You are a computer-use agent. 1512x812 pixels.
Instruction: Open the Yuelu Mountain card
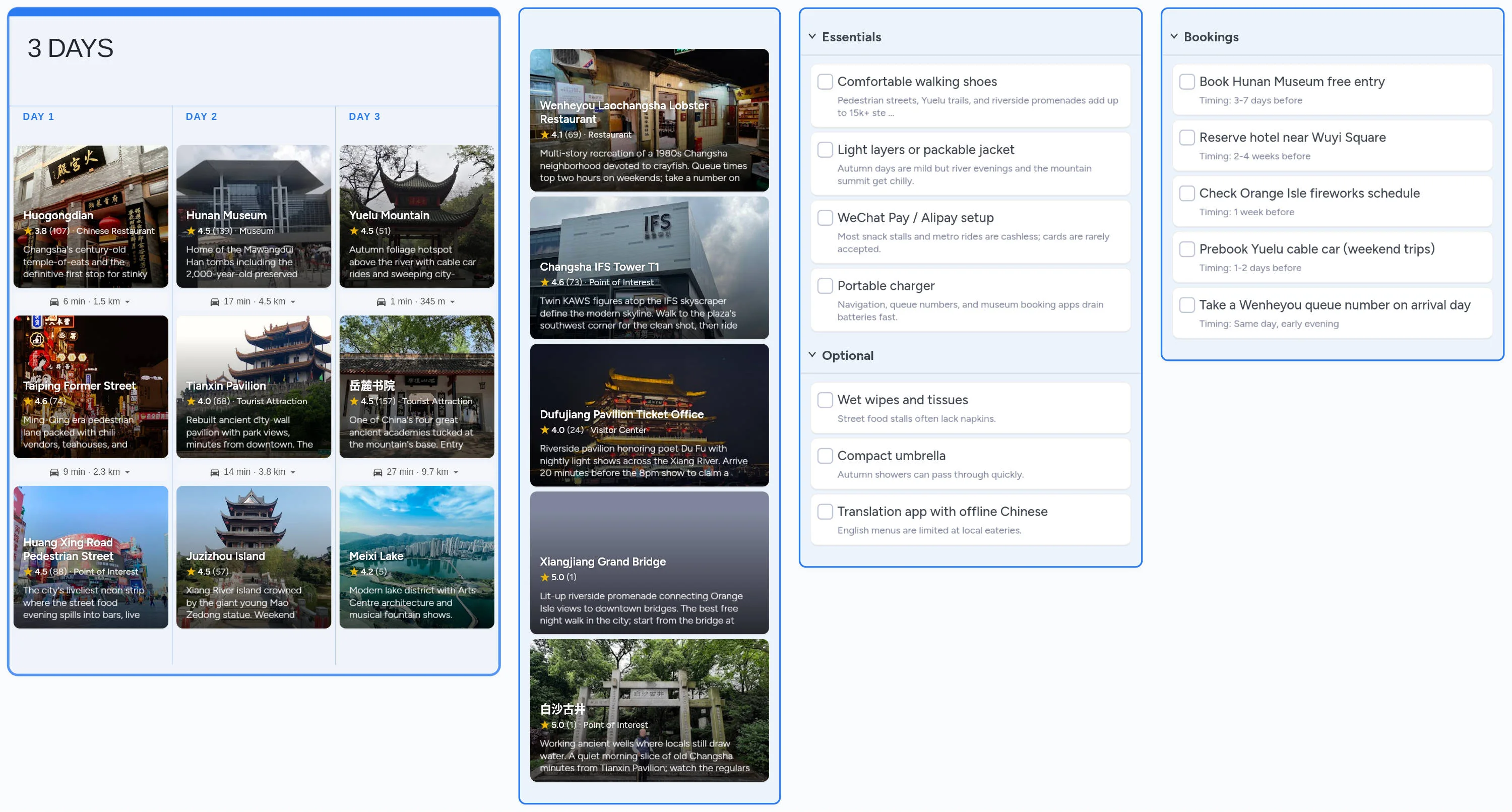417,217
